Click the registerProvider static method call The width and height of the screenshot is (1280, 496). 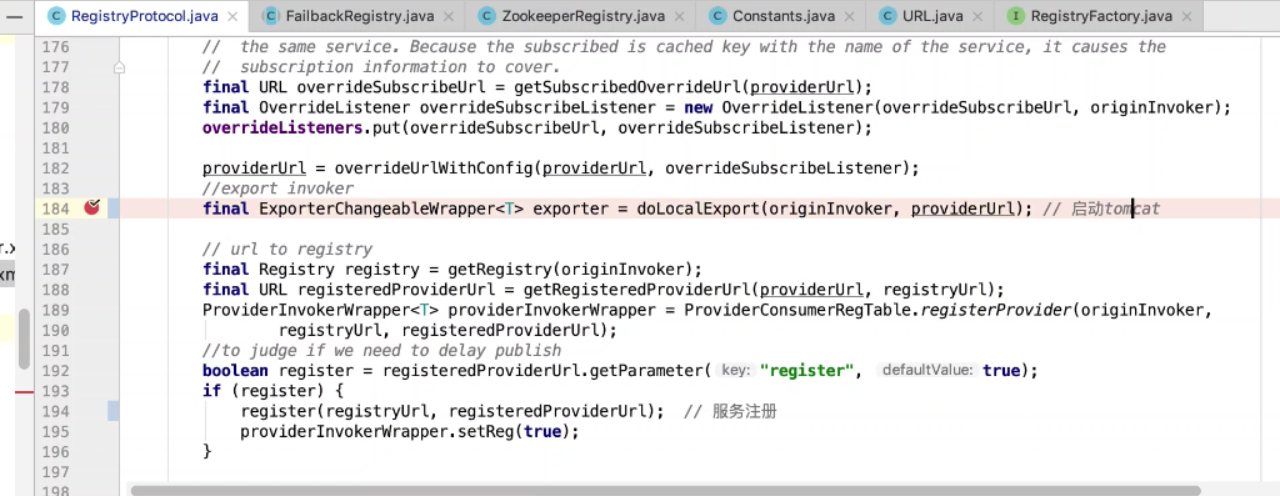[996, 310]
